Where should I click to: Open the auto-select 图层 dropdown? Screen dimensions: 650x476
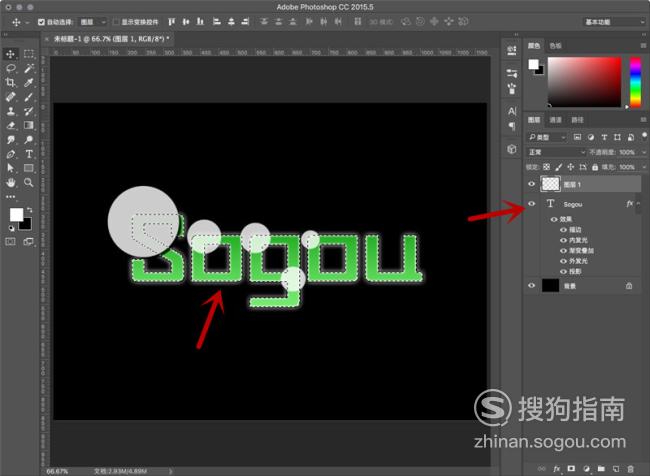pos(93,22)
